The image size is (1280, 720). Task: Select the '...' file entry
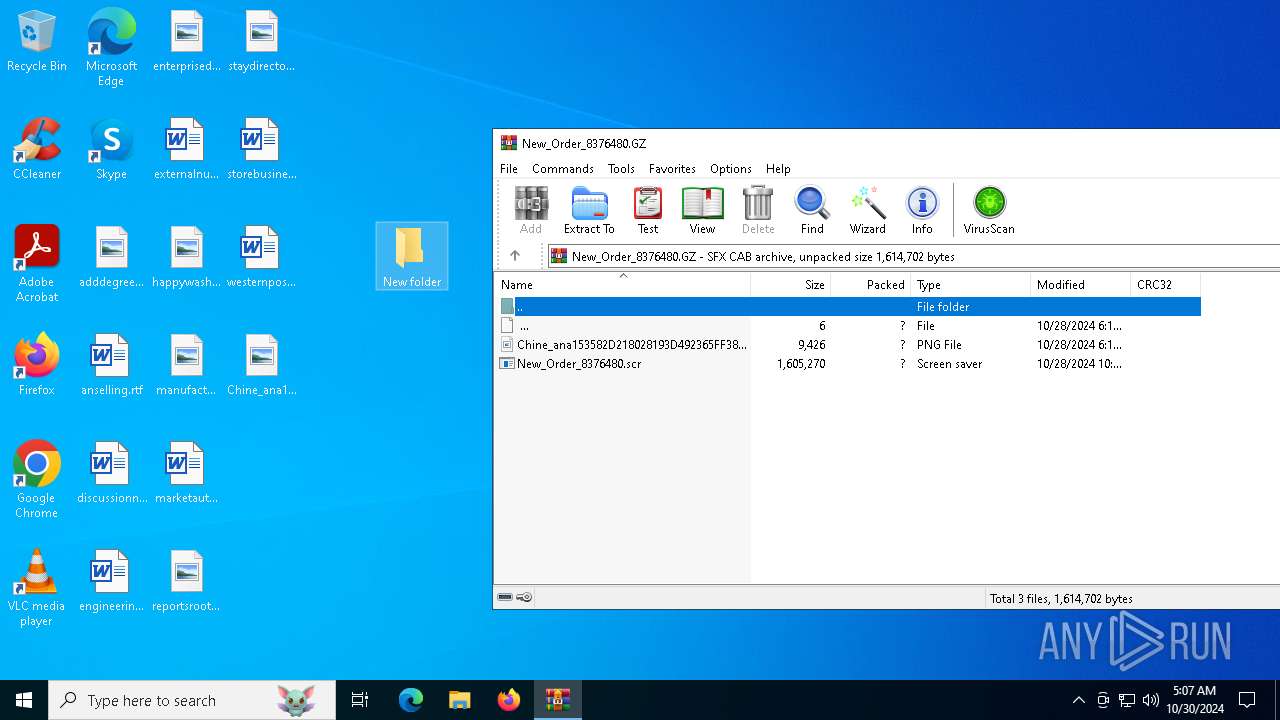848,326
